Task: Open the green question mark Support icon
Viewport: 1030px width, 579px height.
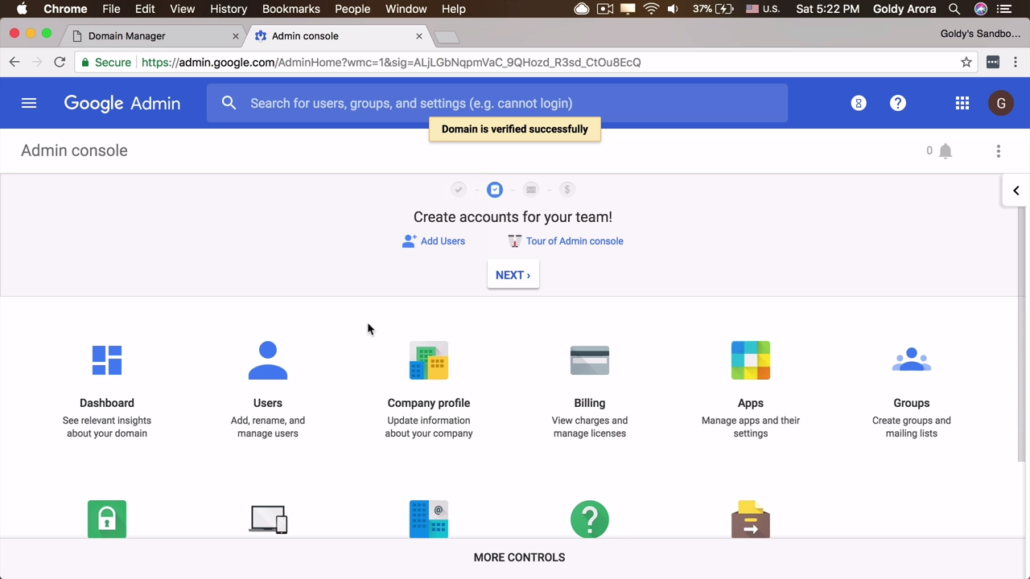Action: point(589,519)
